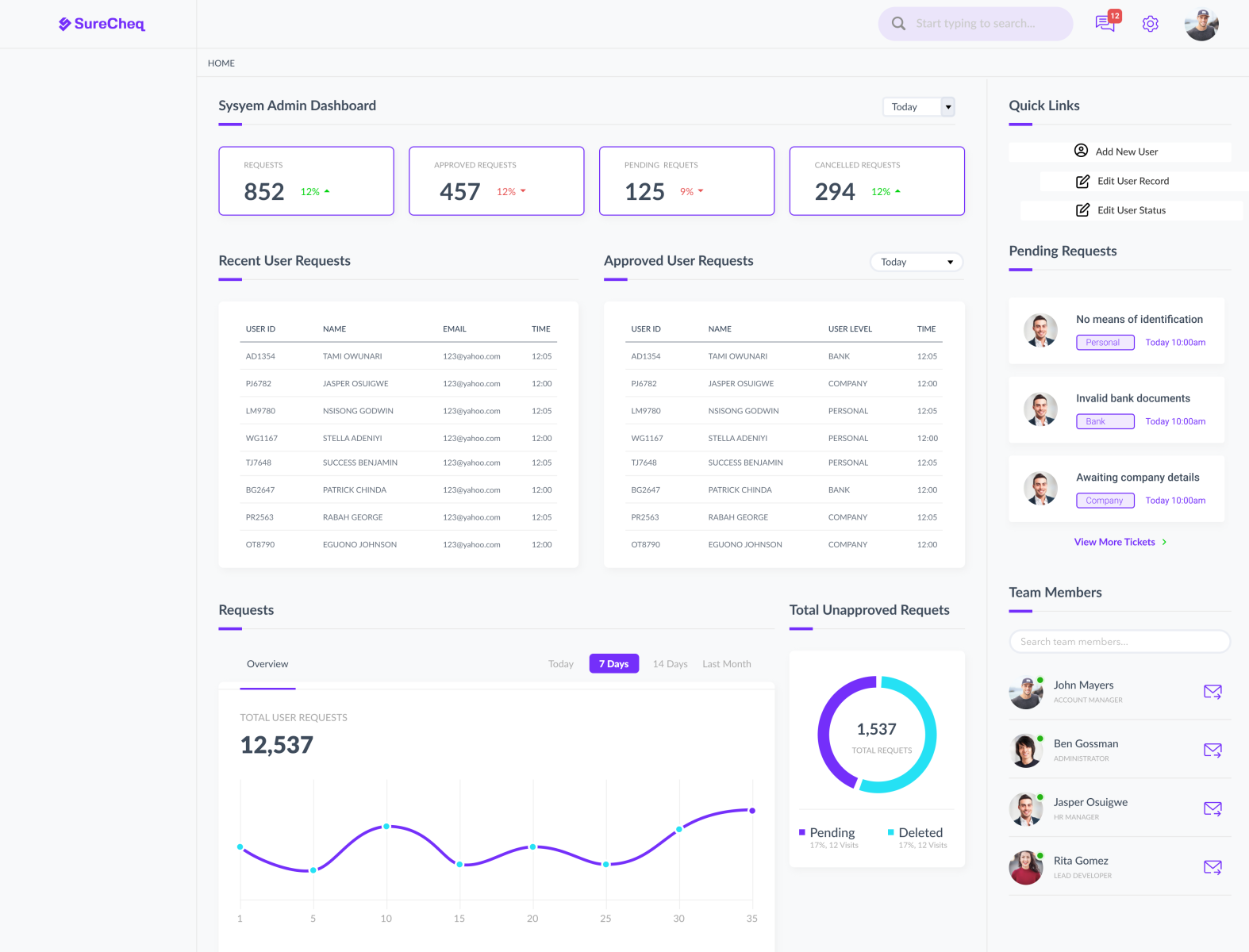The width and height of the screenshot is (1249, 952).
Task: Send mail to Ben Gossman
Action: click(x=1212, y=750)
